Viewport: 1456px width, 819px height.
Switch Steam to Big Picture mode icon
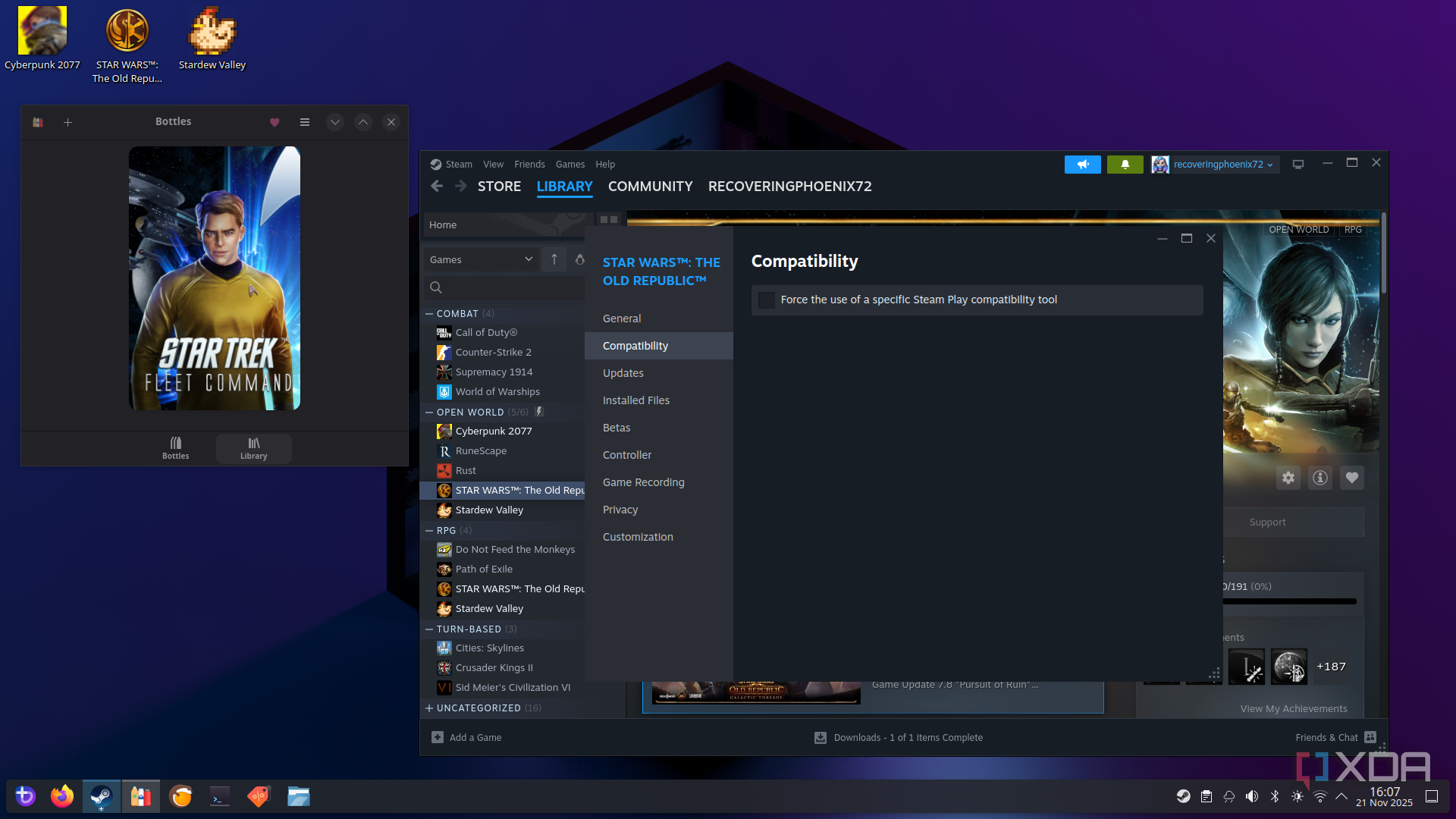[x=1298, y=164]
